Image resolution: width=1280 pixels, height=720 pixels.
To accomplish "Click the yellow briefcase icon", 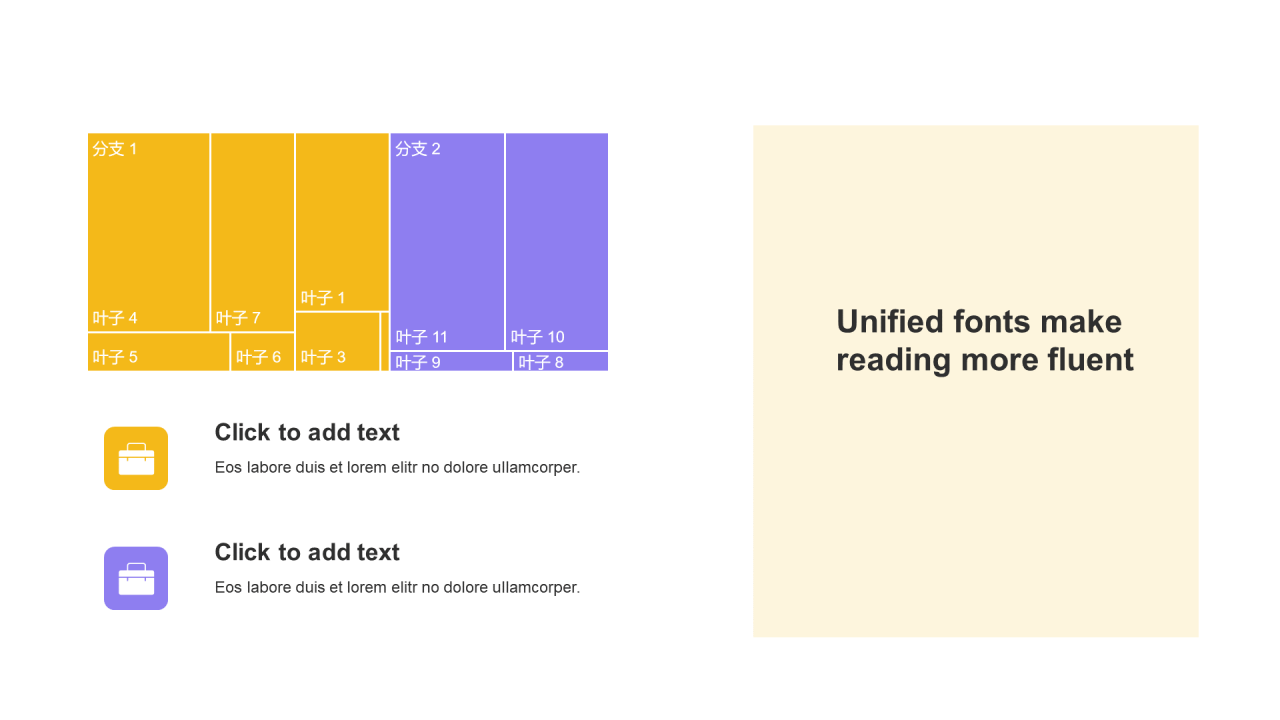I will click(x=136, y=458).
